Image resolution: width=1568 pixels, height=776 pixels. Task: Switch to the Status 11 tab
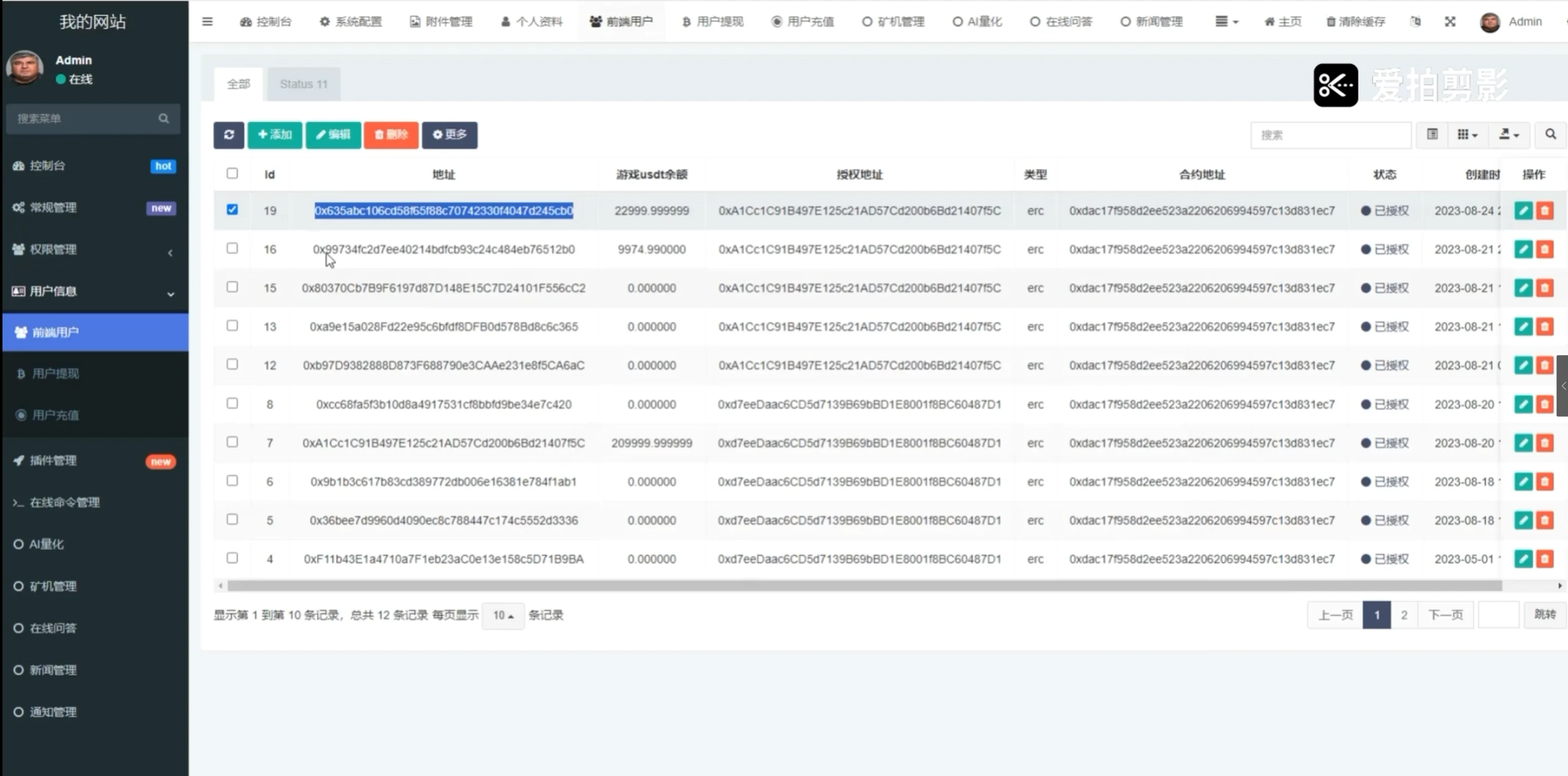point(303,84)
